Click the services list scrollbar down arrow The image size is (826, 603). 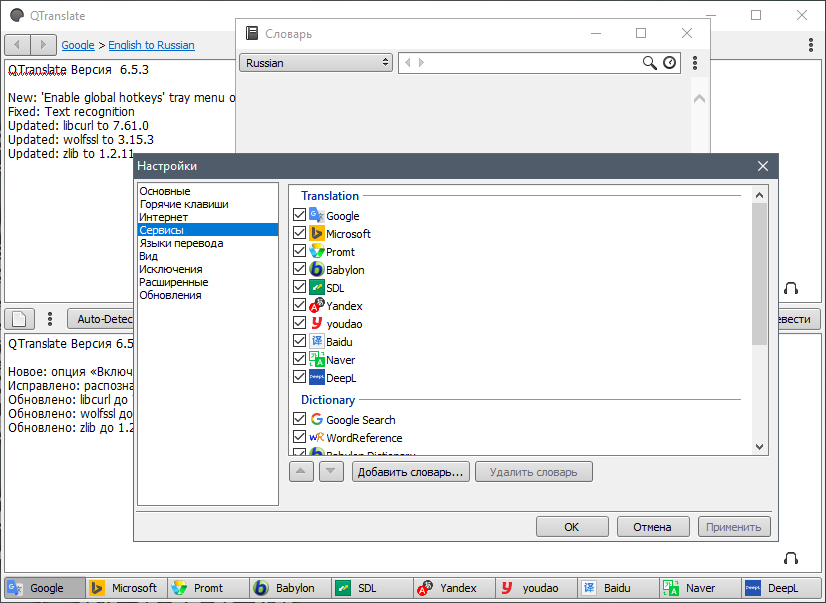pos(759,447)
